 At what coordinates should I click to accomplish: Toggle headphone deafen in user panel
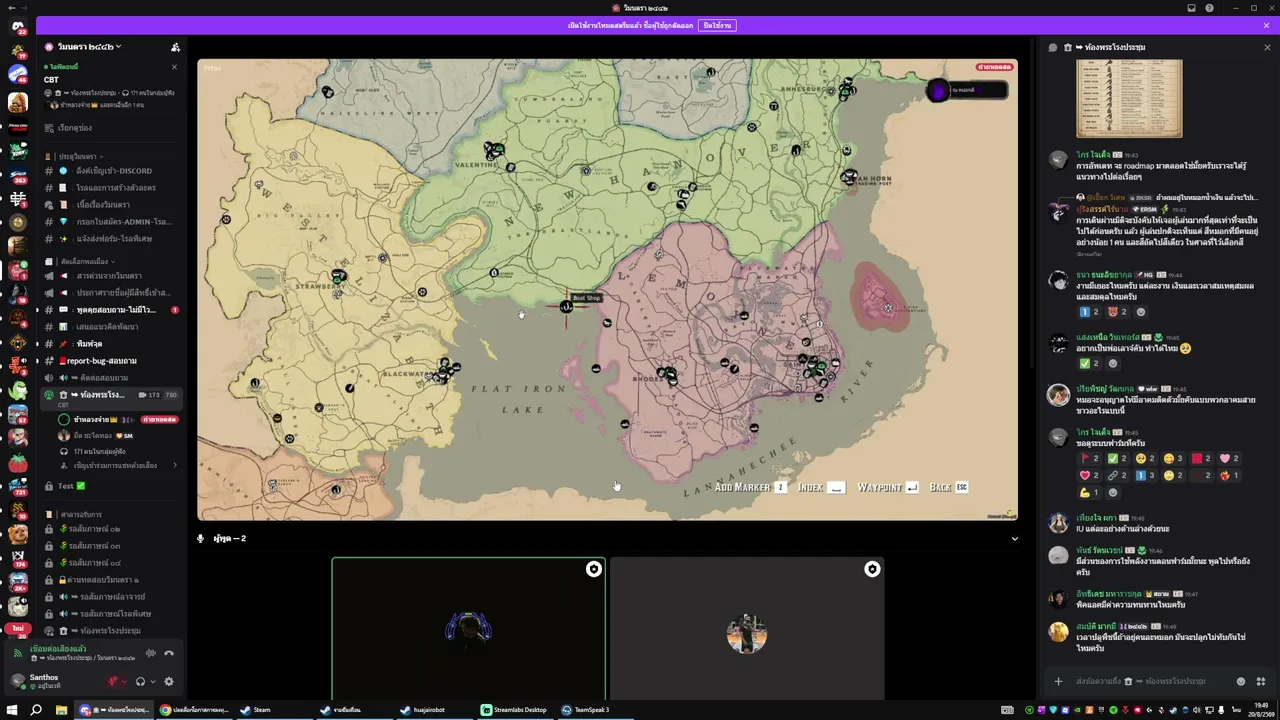tap(140, 682)
